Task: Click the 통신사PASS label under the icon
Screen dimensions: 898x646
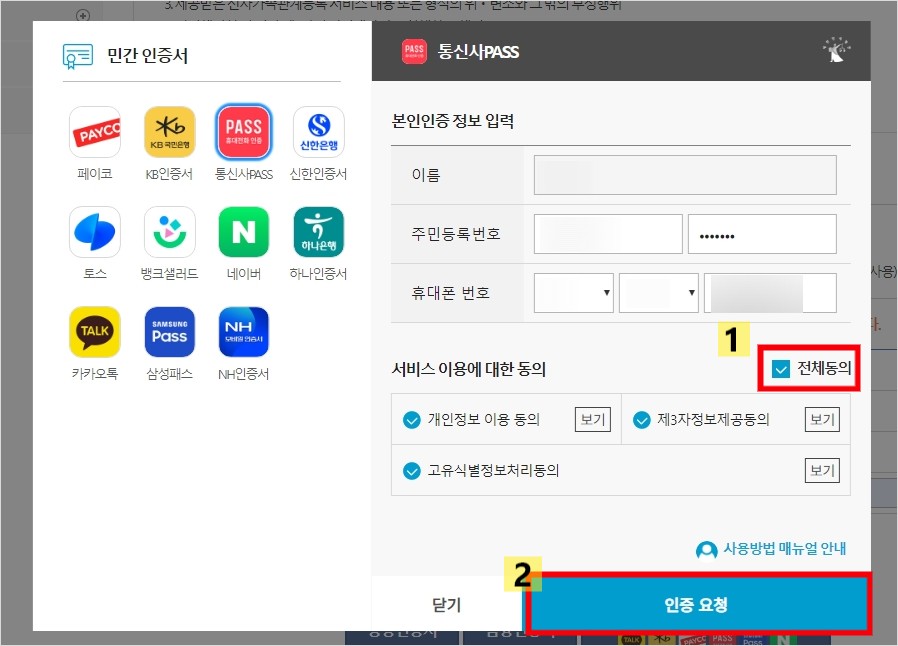Action: click(x=244, y=174)
